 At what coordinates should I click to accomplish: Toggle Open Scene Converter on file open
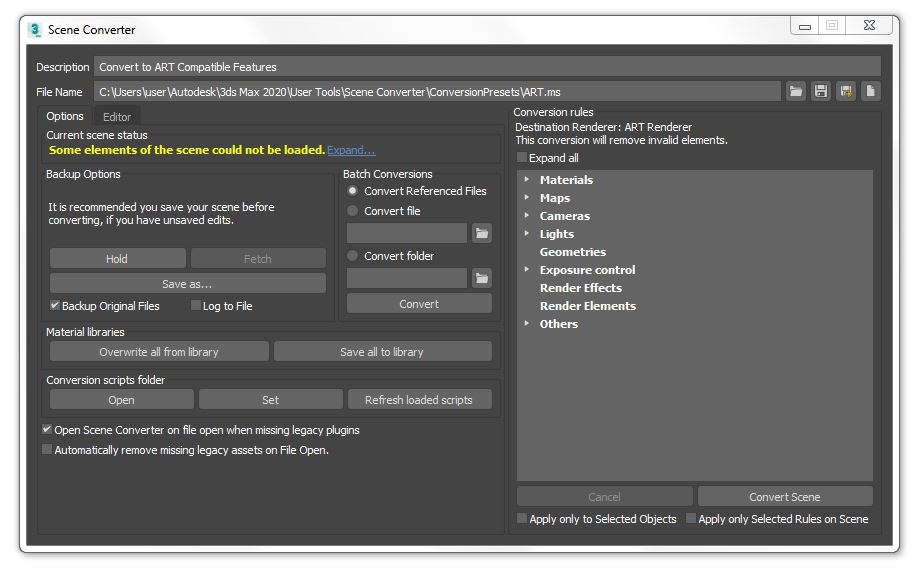pos(47,430)
